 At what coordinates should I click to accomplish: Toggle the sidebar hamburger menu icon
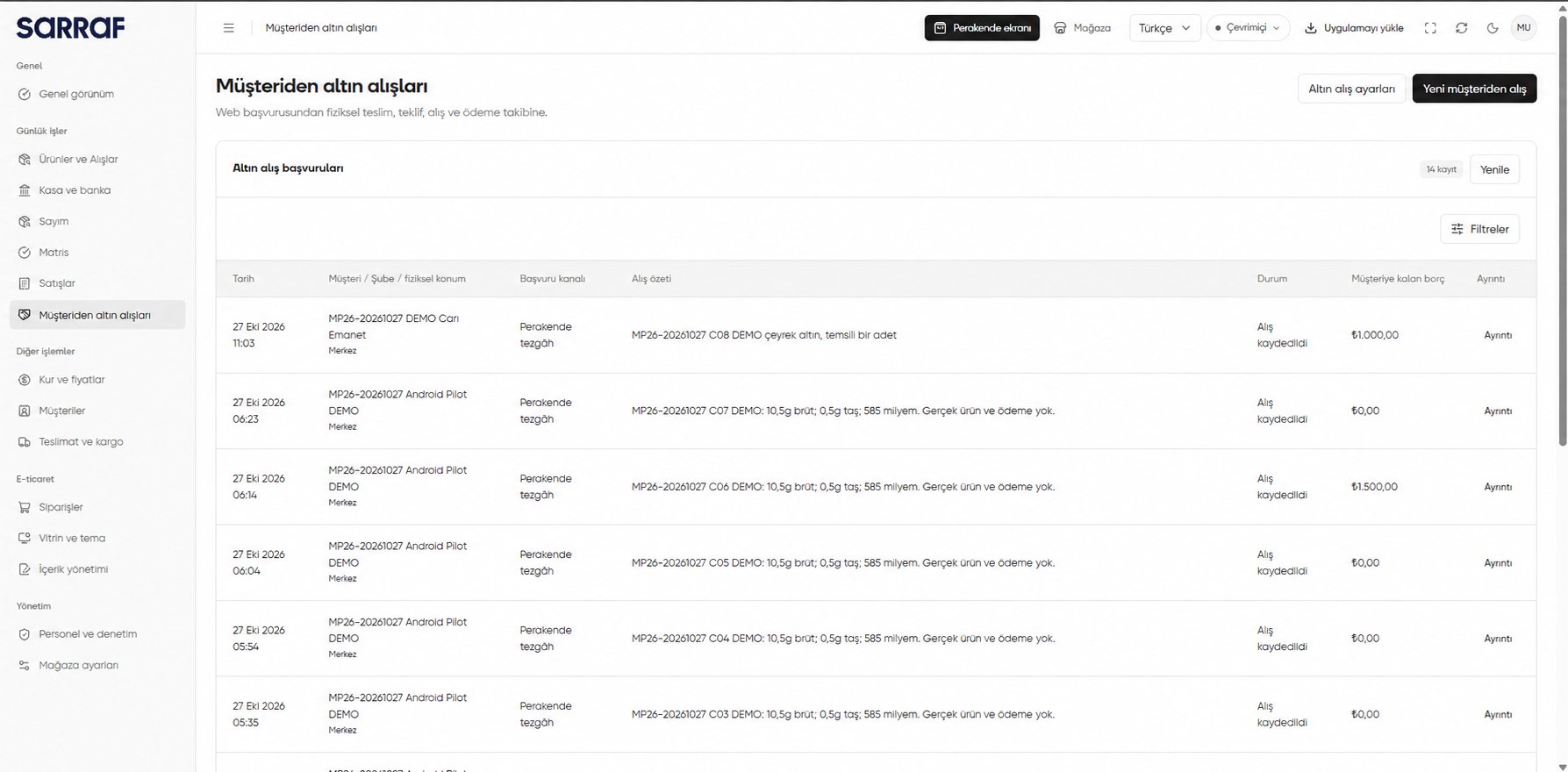[x=228, y=28]
